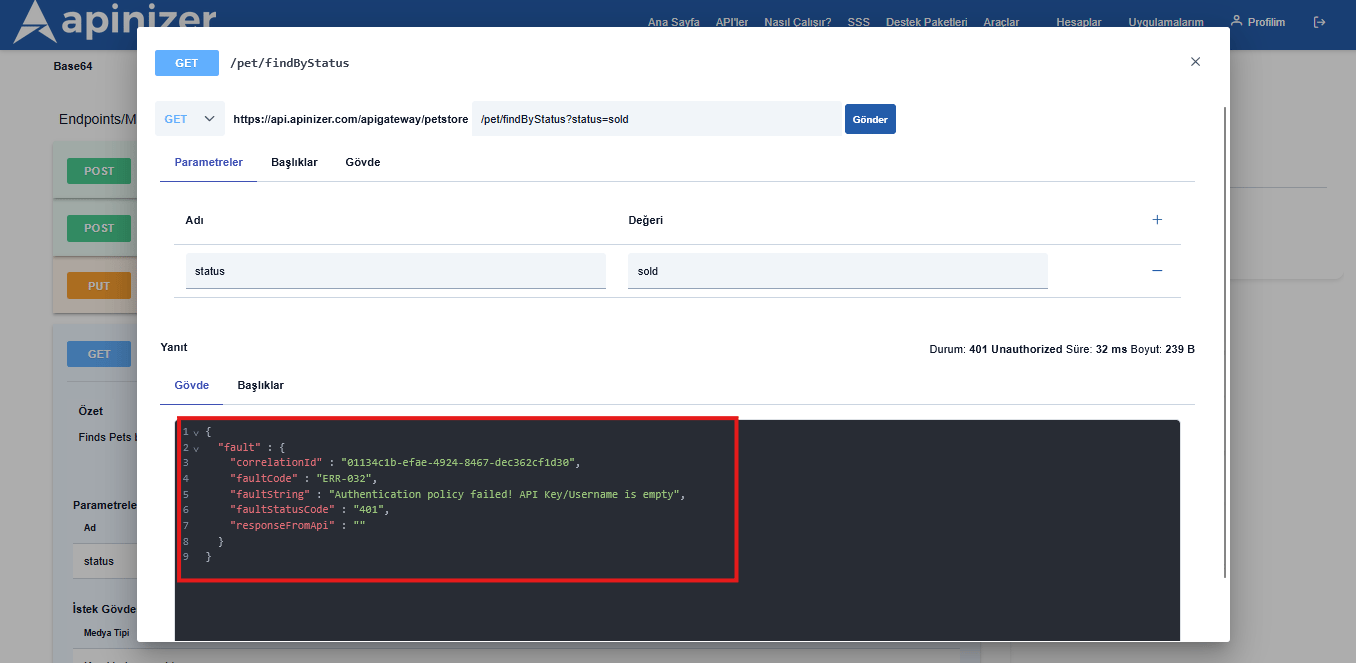The image size is (1356, 663).
Task: Select the second POST endpoint in background
Action: (99, 228)
